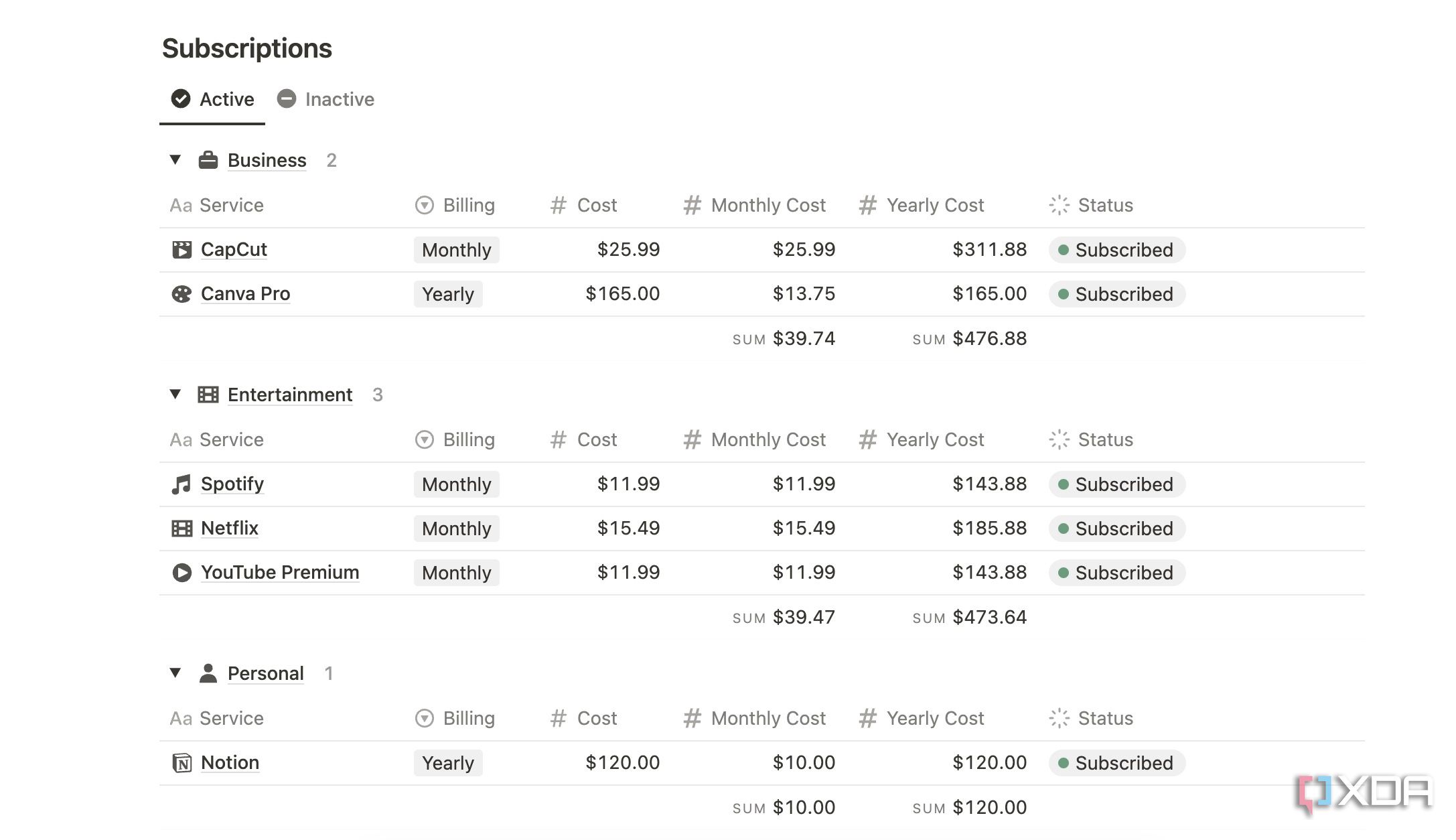Screen dimensions: 1456x840
Task: Open the Personal group link
Action: point(266,673)
